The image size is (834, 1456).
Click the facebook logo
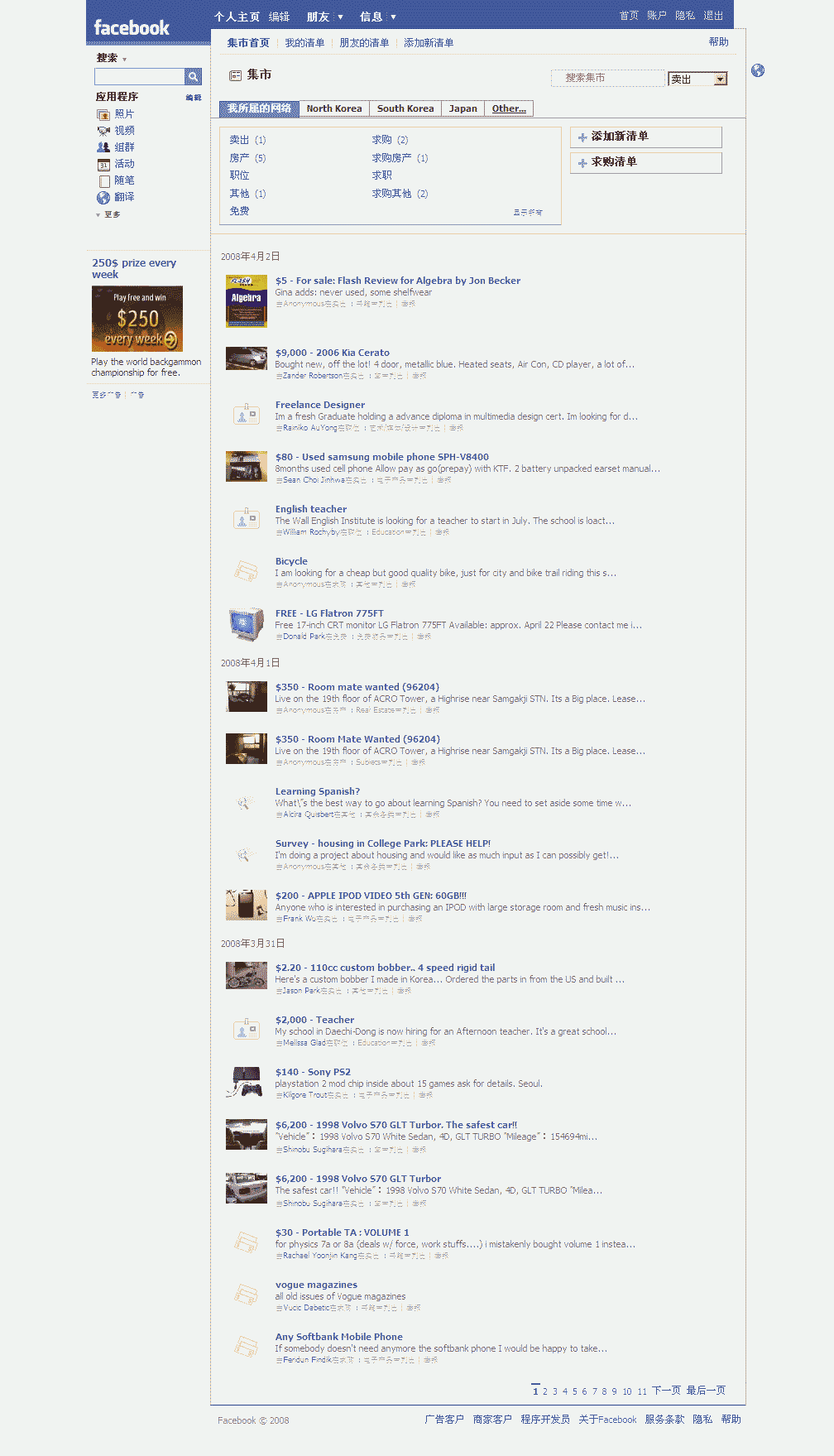point(132,27)
